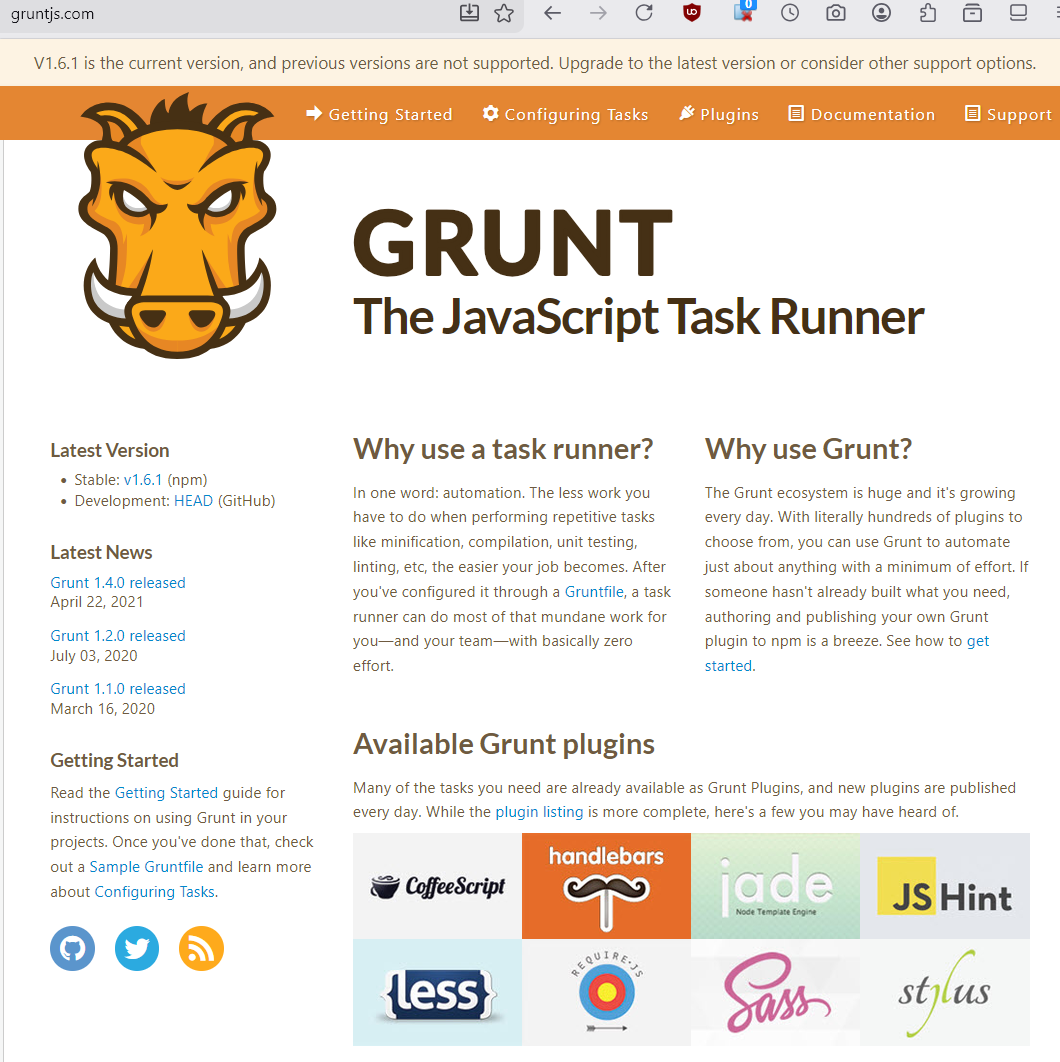Viewport: 1060px width, 1062px height.
Task: Click the 'March 16, 2020' date text
Action: (103, 708)
